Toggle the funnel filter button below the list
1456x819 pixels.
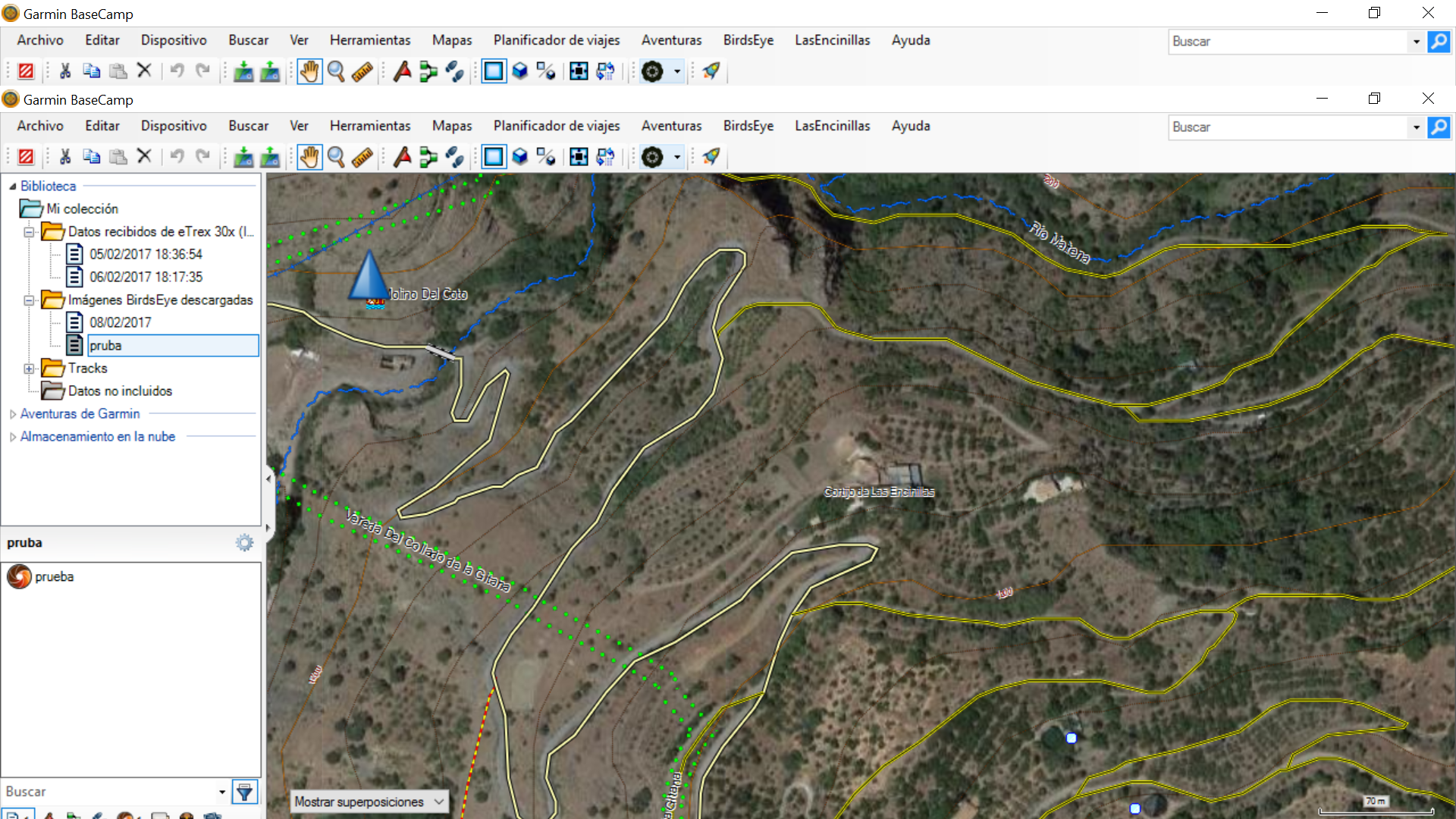pyautogui.click(x=245, y=792)
